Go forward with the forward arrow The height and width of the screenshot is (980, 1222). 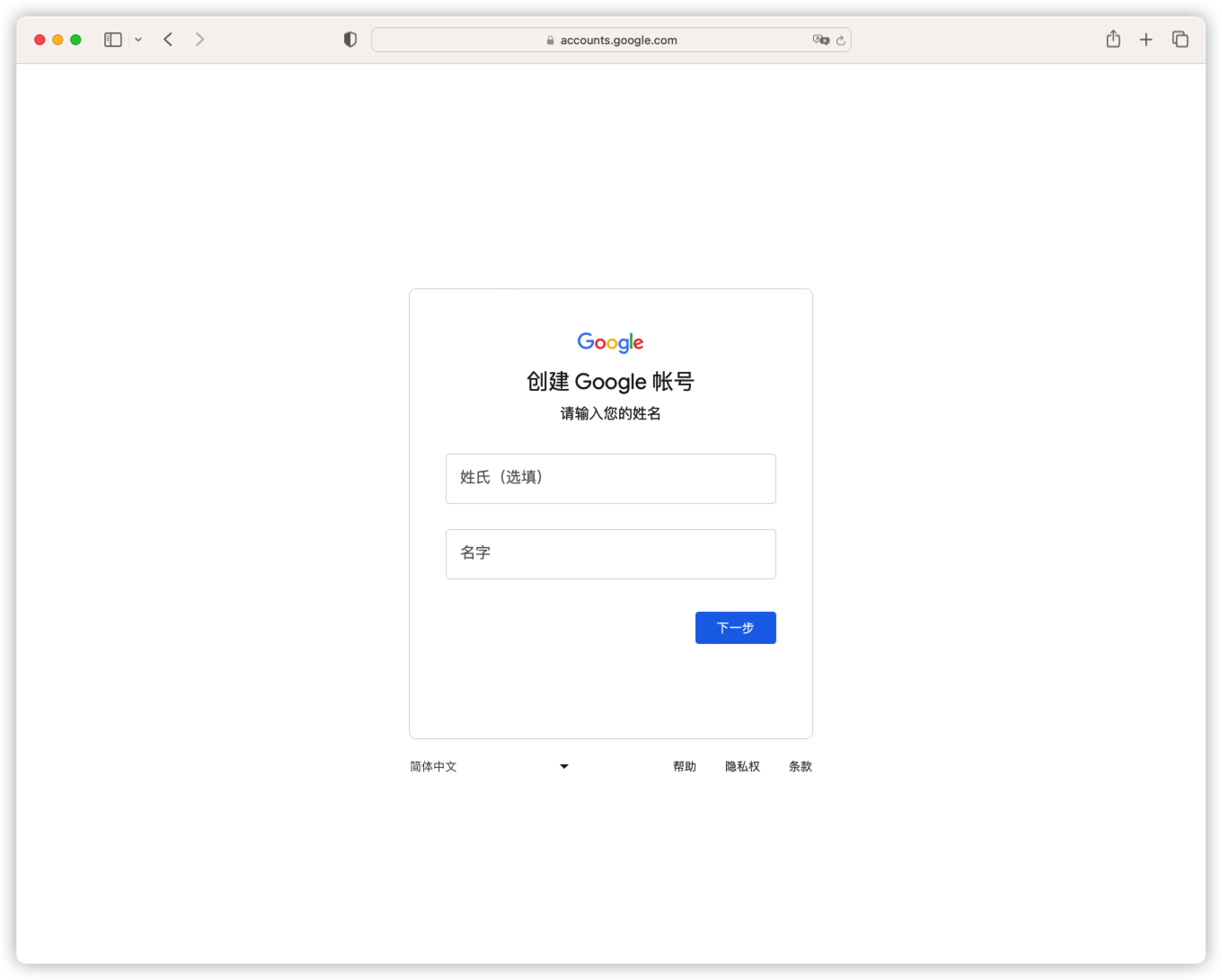[199, 40]
